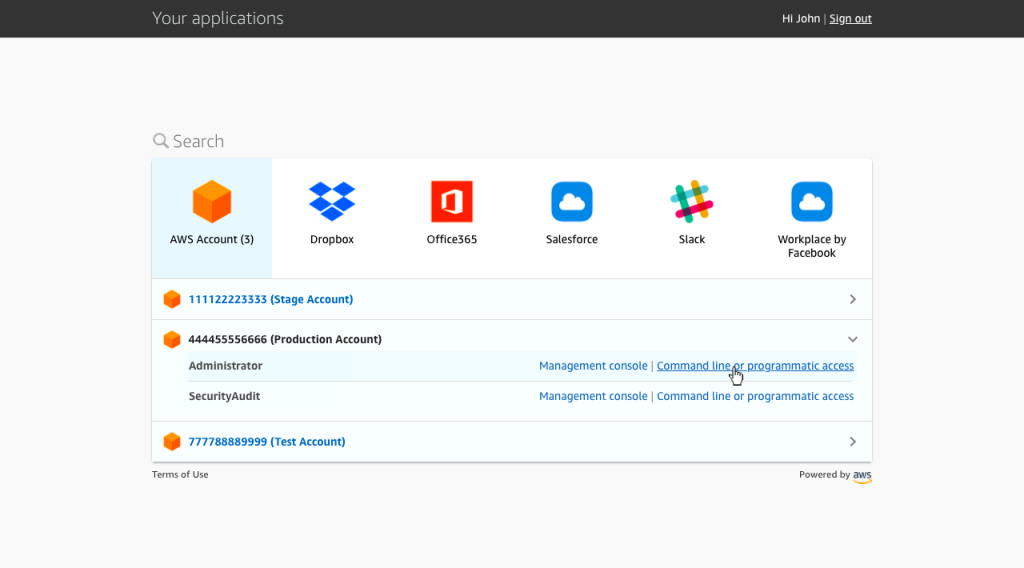Open the Slack application icon
Screen dimensions: 1024x568
click(x=692, y=201)
